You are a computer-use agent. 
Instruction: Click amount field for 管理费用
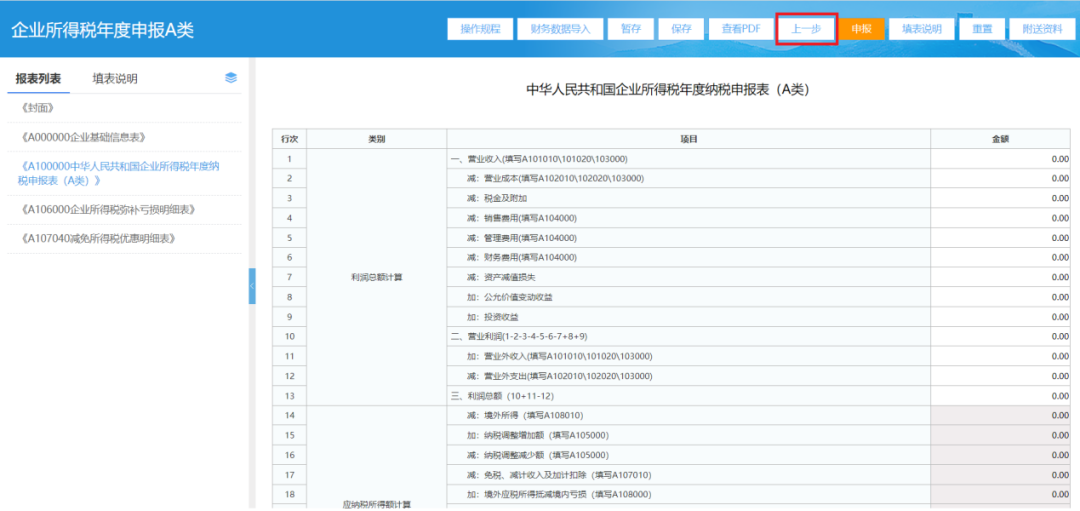point(1001,238)
